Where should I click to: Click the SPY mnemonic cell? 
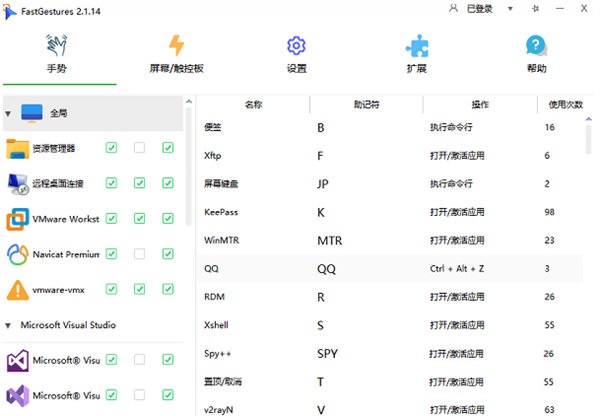click(327, 354)
